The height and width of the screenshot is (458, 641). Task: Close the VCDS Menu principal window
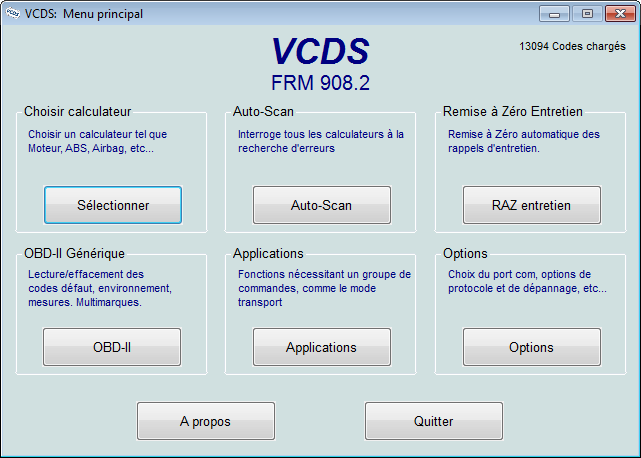620,14
